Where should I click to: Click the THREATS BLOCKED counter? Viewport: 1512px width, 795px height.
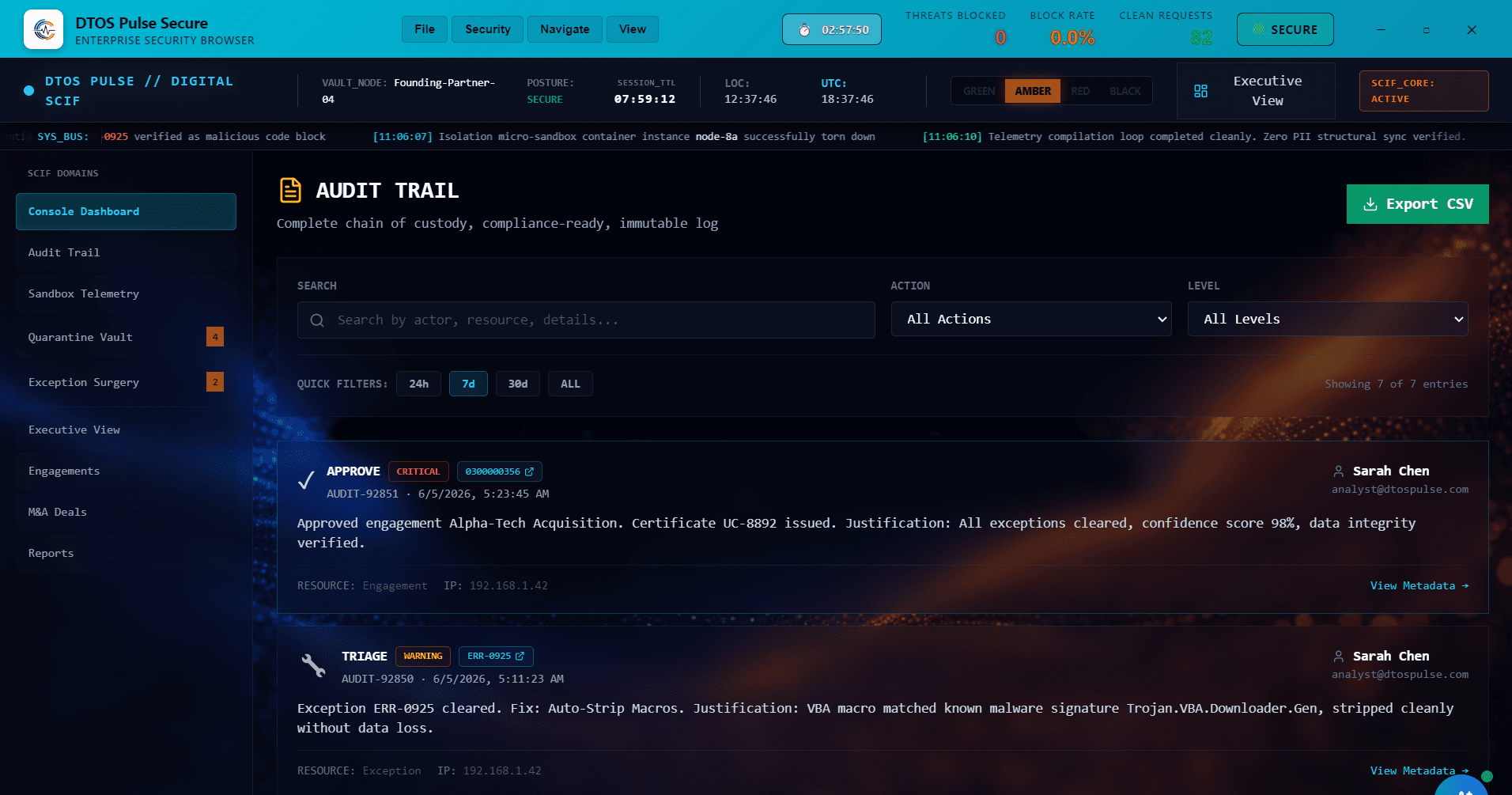click(x=955, y=29)
